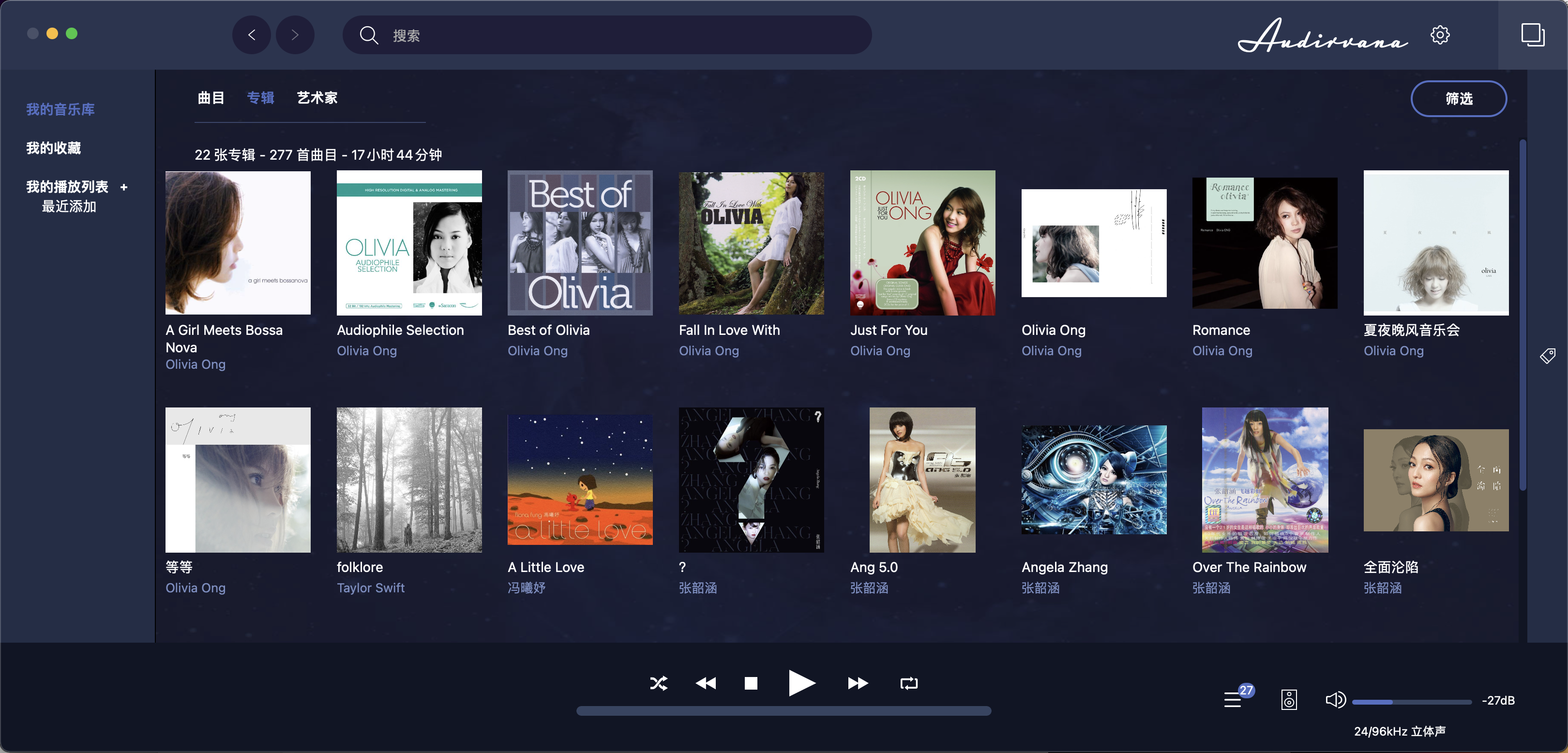
Task: Switch to the 艺术家 tab
Action: pyautogui.click(x=317, y=98)
